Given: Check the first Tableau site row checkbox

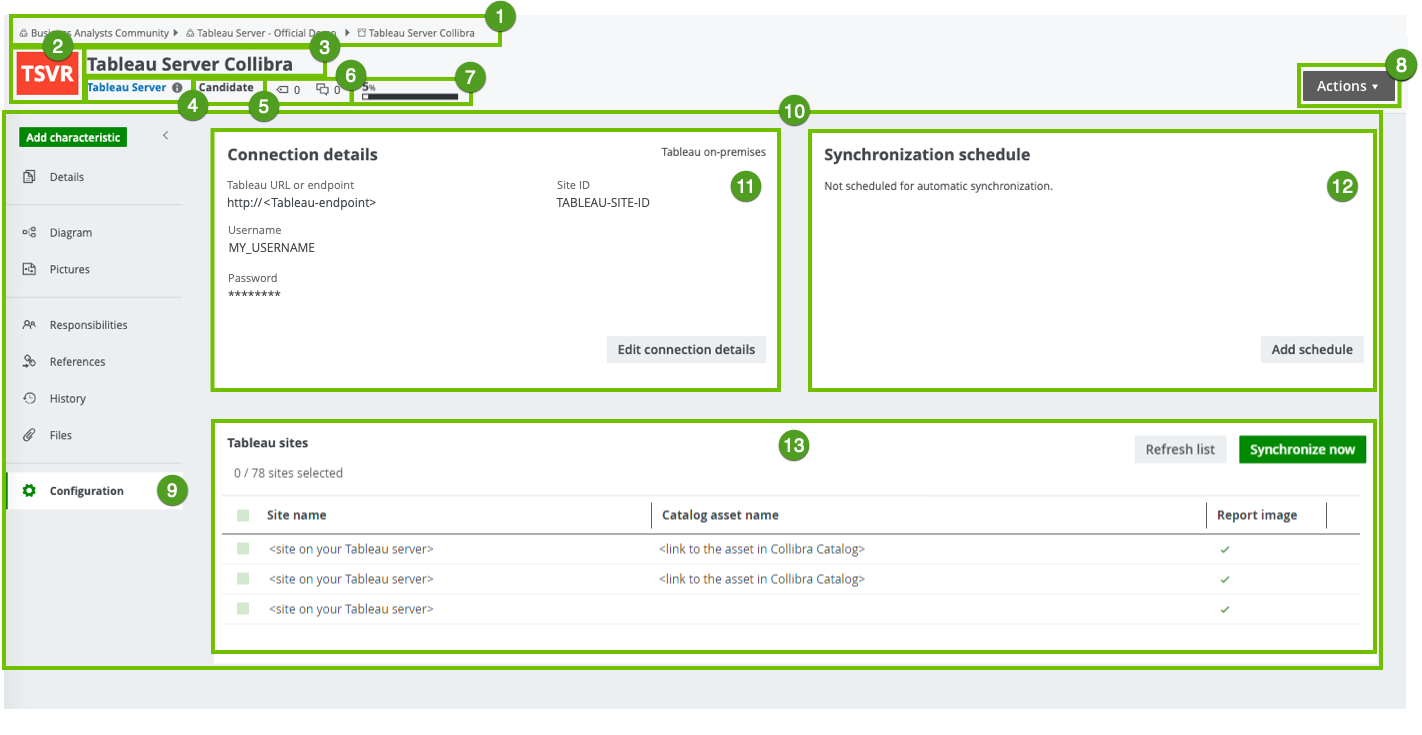Looking at the screenshot, I should tap(243, 549).
